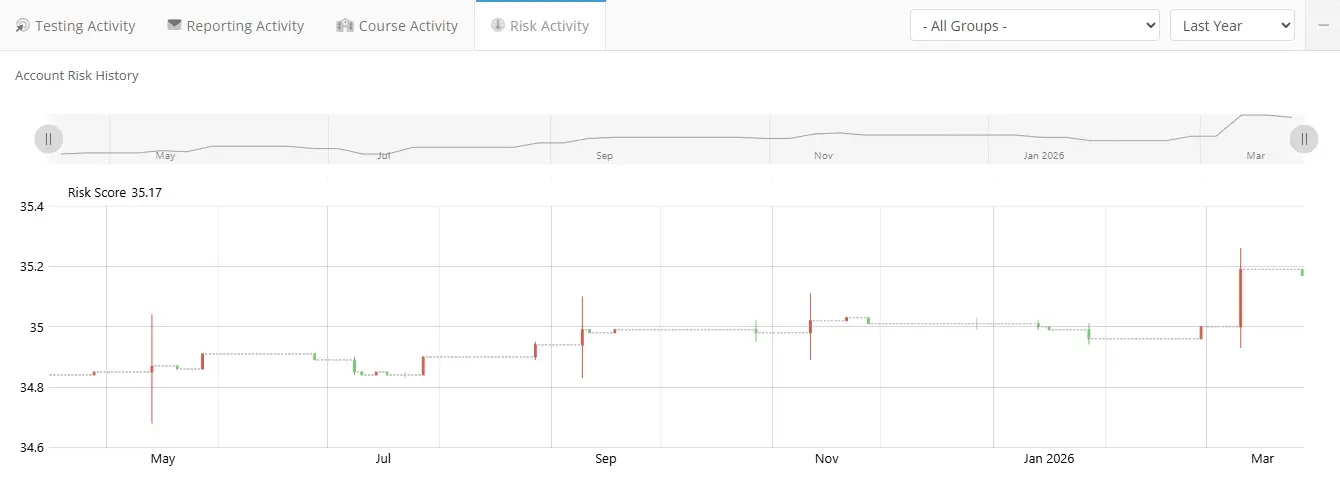1340x500 pixels.
Task: Open the Last Year time range dropdown
Action: coord(1231,26)
